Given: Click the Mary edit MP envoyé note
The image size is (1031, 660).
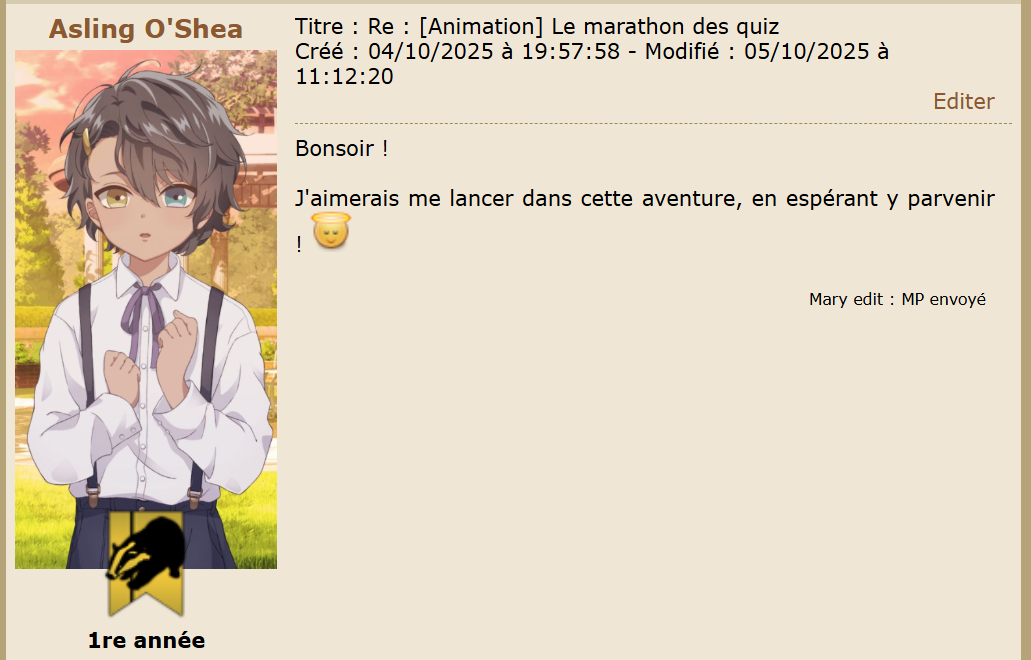Looking at the screenshot, I should pyautogui.click(x=897, y=299).
